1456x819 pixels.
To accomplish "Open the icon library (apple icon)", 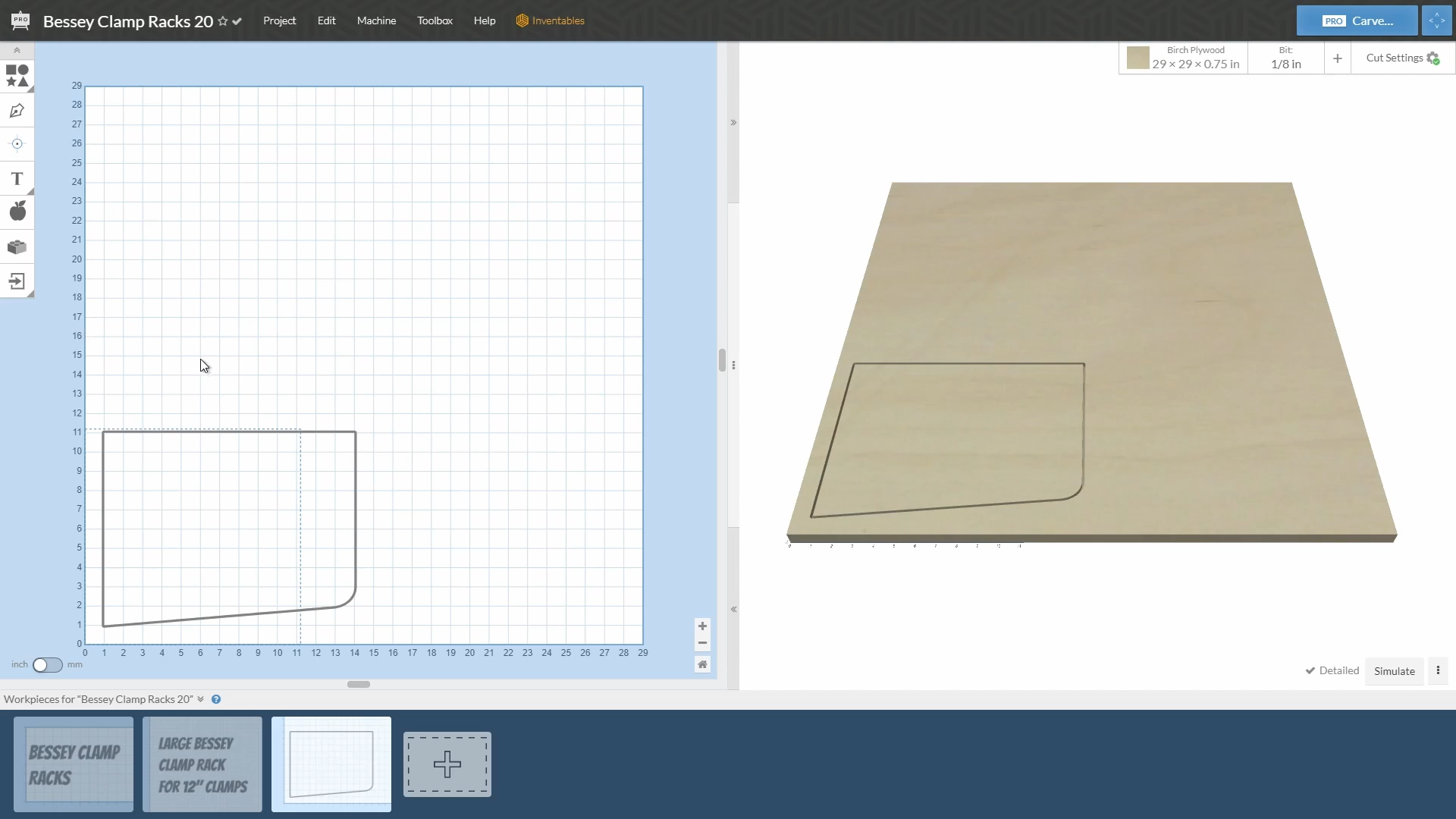I will tap(17, 212).
